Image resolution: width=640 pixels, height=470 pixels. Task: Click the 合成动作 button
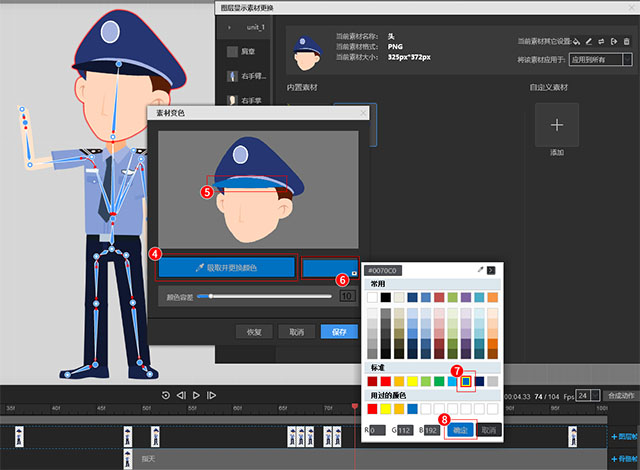[x=620, y=396]
